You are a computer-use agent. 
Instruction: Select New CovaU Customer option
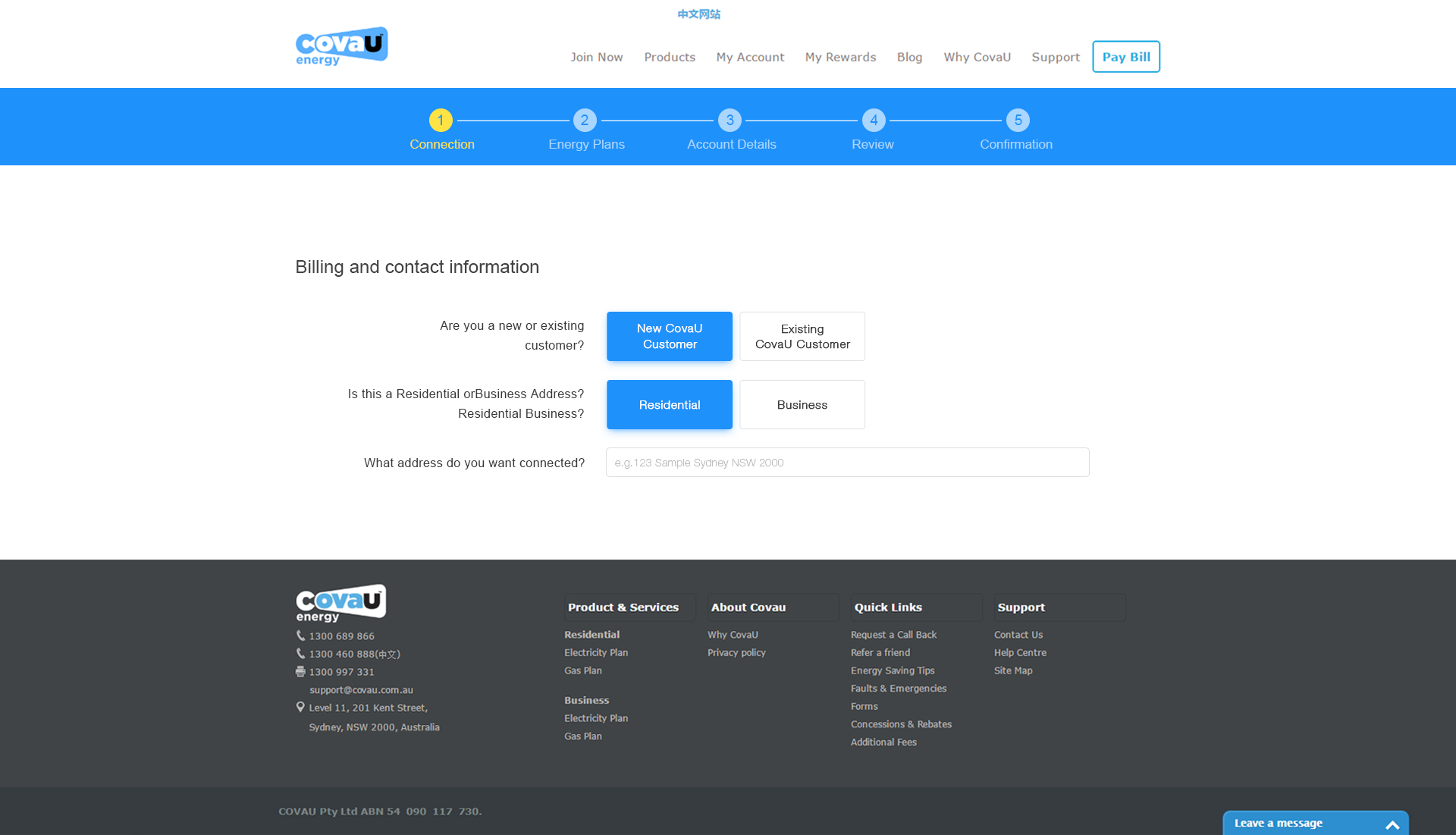tap(670, 336)
